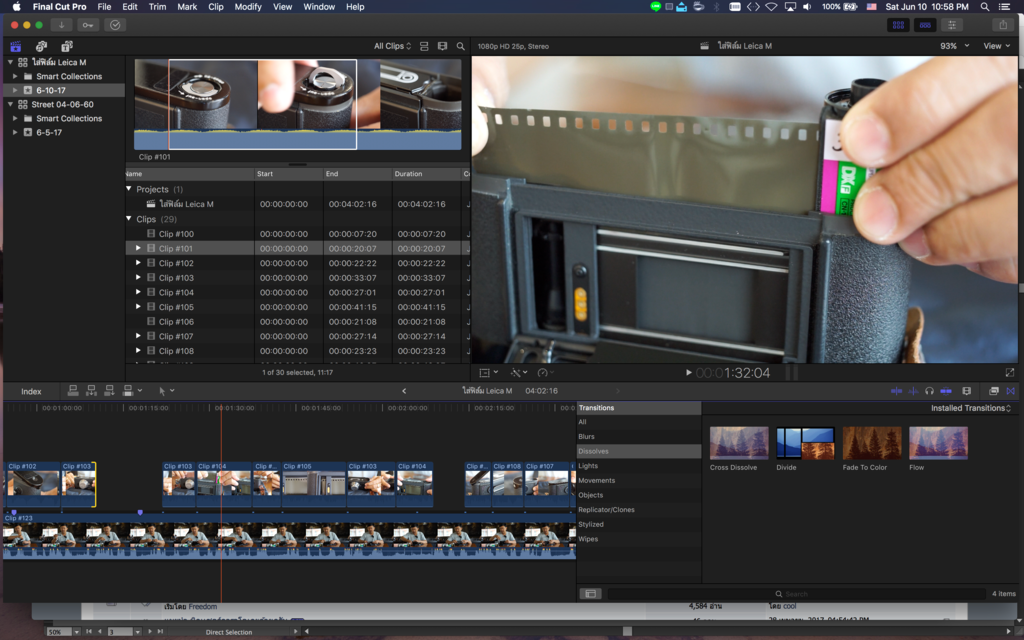This screenshot has width=1024, height=640.
Task: Show the Background Tasks checkmark button
Action: point(115,24)
